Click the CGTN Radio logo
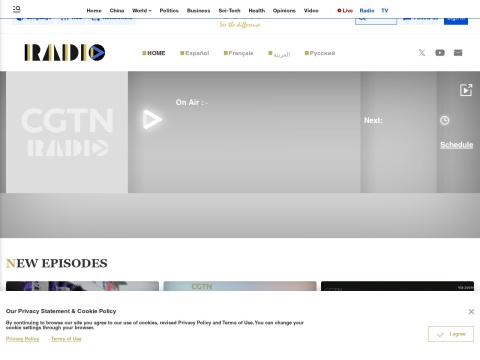The width and height of the screenshot is (480, 360). pyautogui.click(x=65, y=53)
